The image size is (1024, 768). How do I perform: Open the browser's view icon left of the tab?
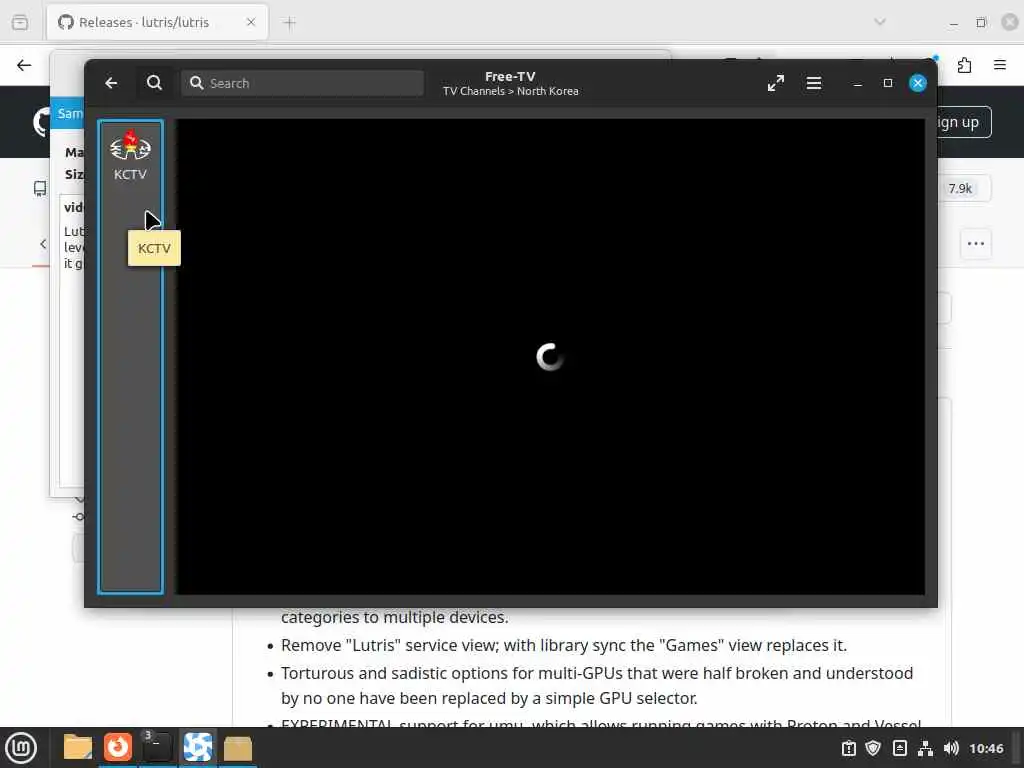click(20, 22)
